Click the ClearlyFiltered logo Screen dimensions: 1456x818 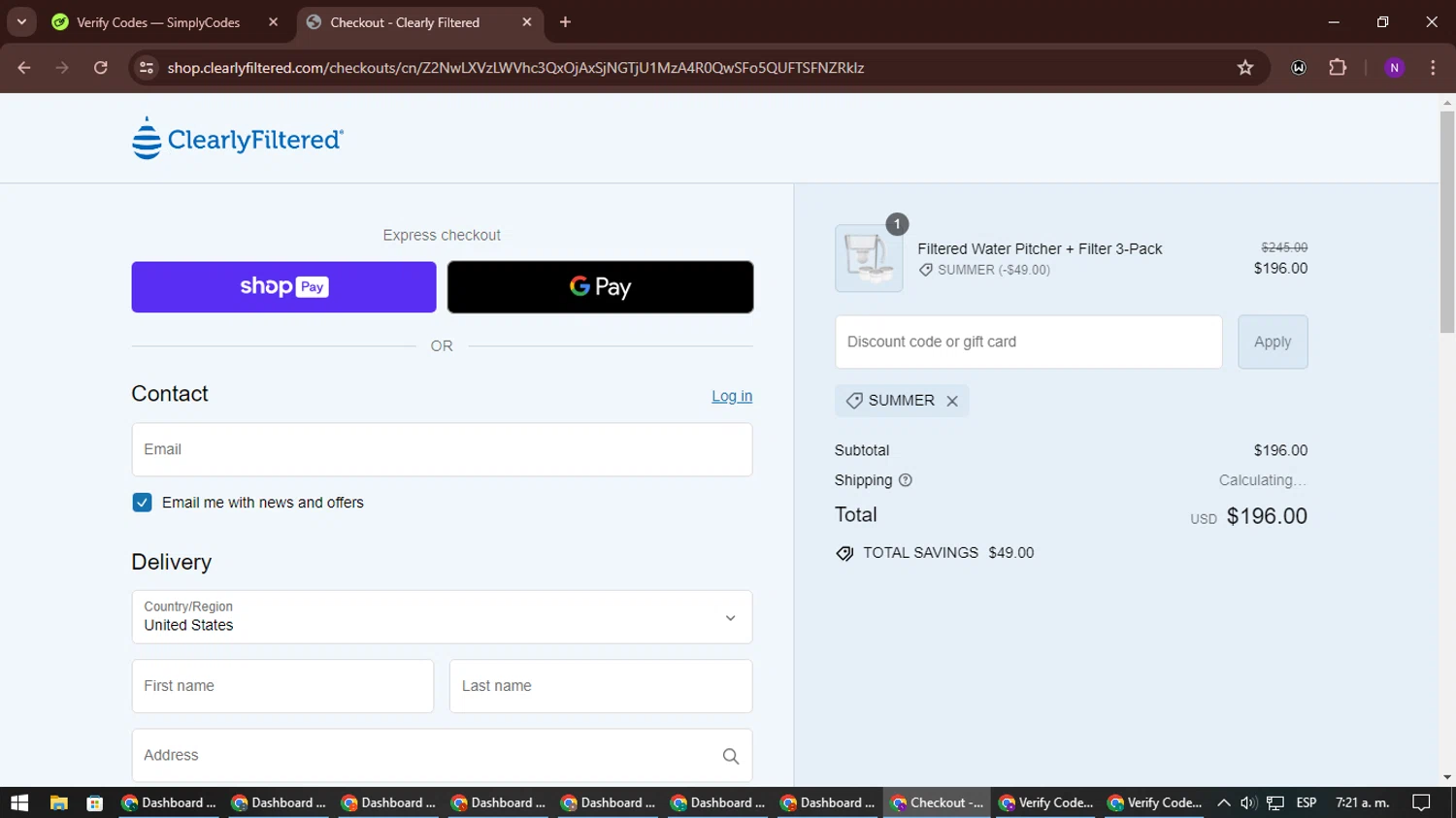coord(238,139)
